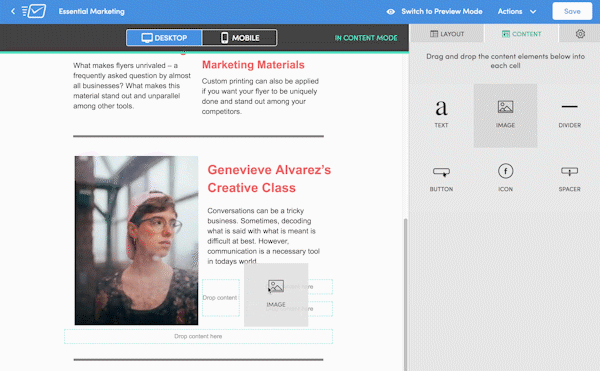Viewport: 600px width, 371px height.
Task: Select the Divider content element
Action: [x=569, y=115]
